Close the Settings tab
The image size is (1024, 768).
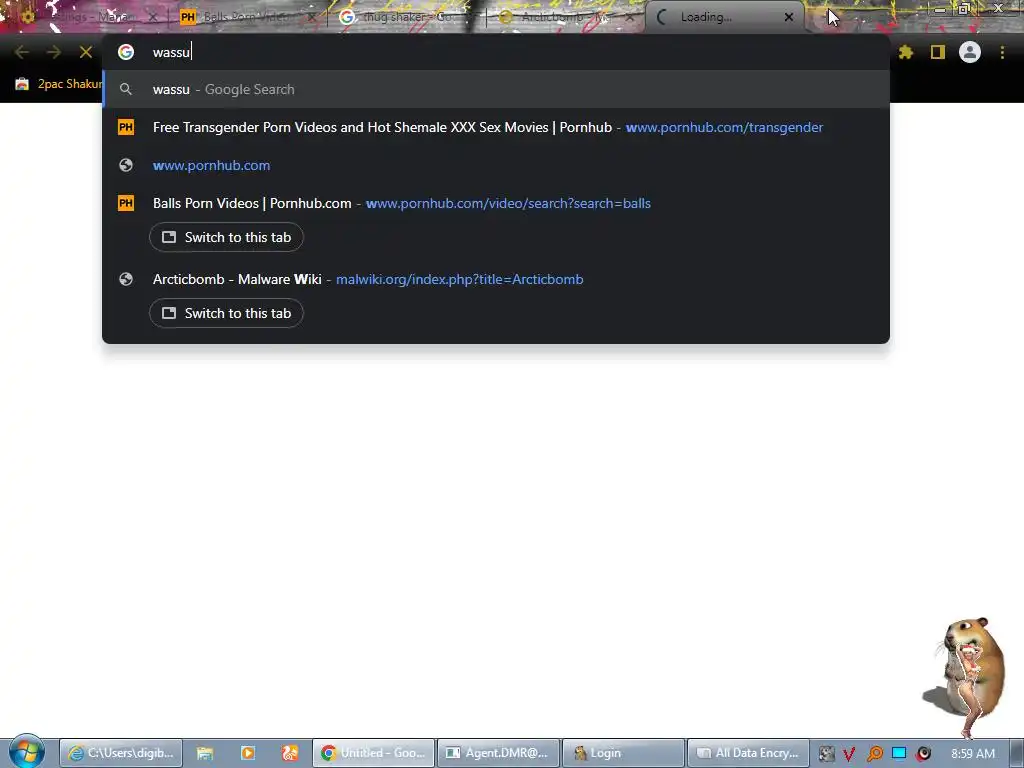[153, 17]
